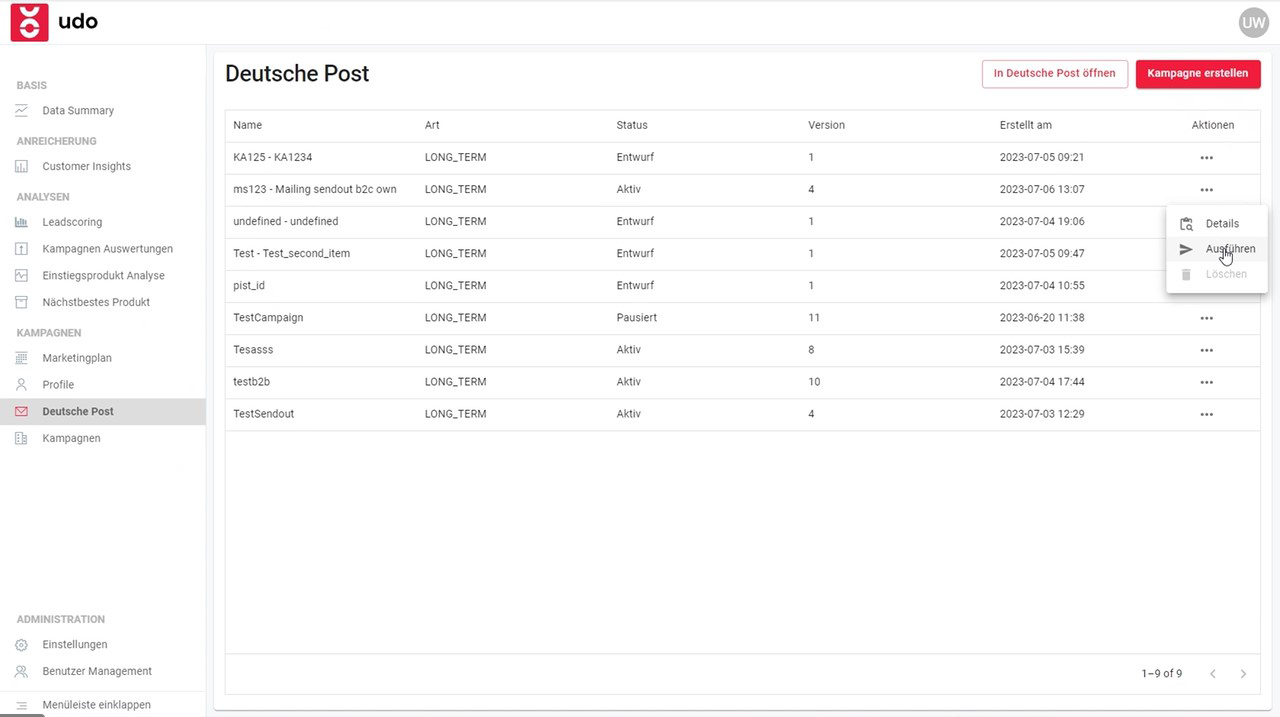Click the Kampagnen building icon
1280x717 pixels.
[x=21, y=438]
